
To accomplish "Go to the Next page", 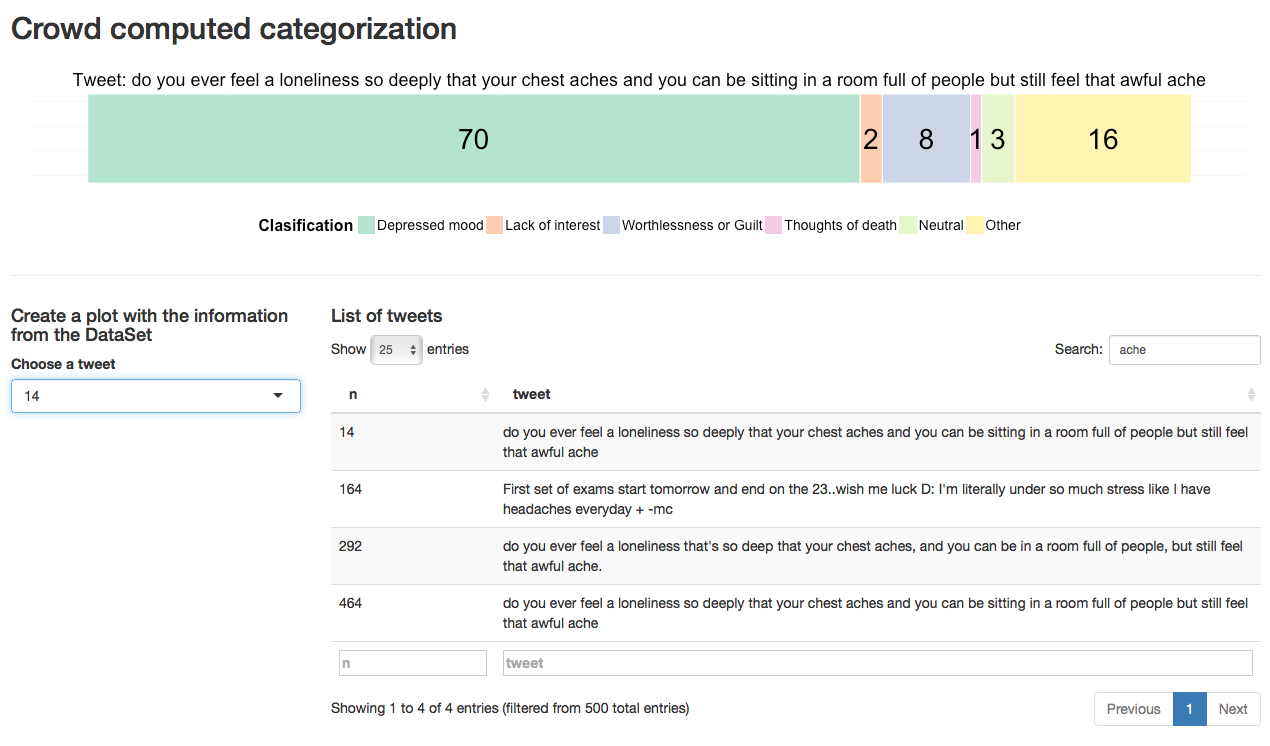I will click(1232, 709).
